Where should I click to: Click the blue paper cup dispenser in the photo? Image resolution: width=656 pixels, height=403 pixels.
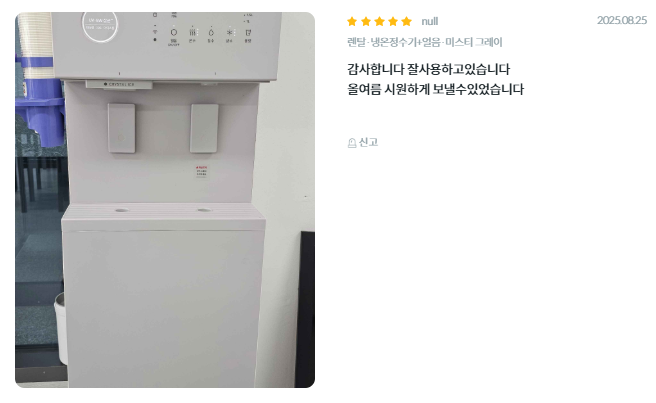[x=40, y=100]
